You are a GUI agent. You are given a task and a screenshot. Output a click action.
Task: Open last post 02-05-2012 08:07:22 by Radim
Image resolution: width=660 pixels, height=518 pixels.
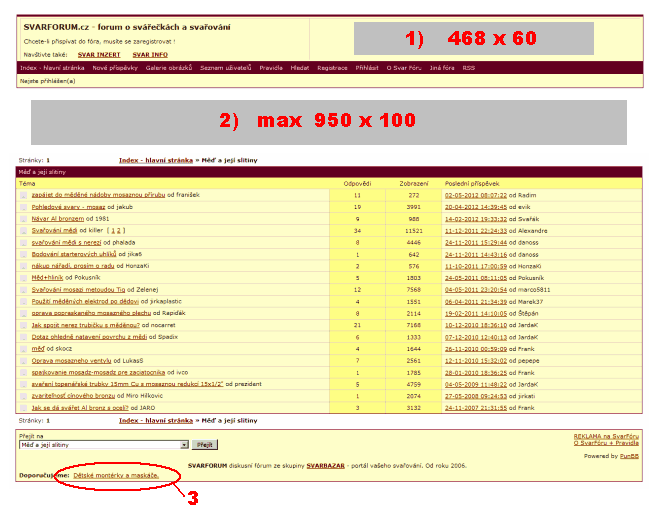[x=476, y=195]
